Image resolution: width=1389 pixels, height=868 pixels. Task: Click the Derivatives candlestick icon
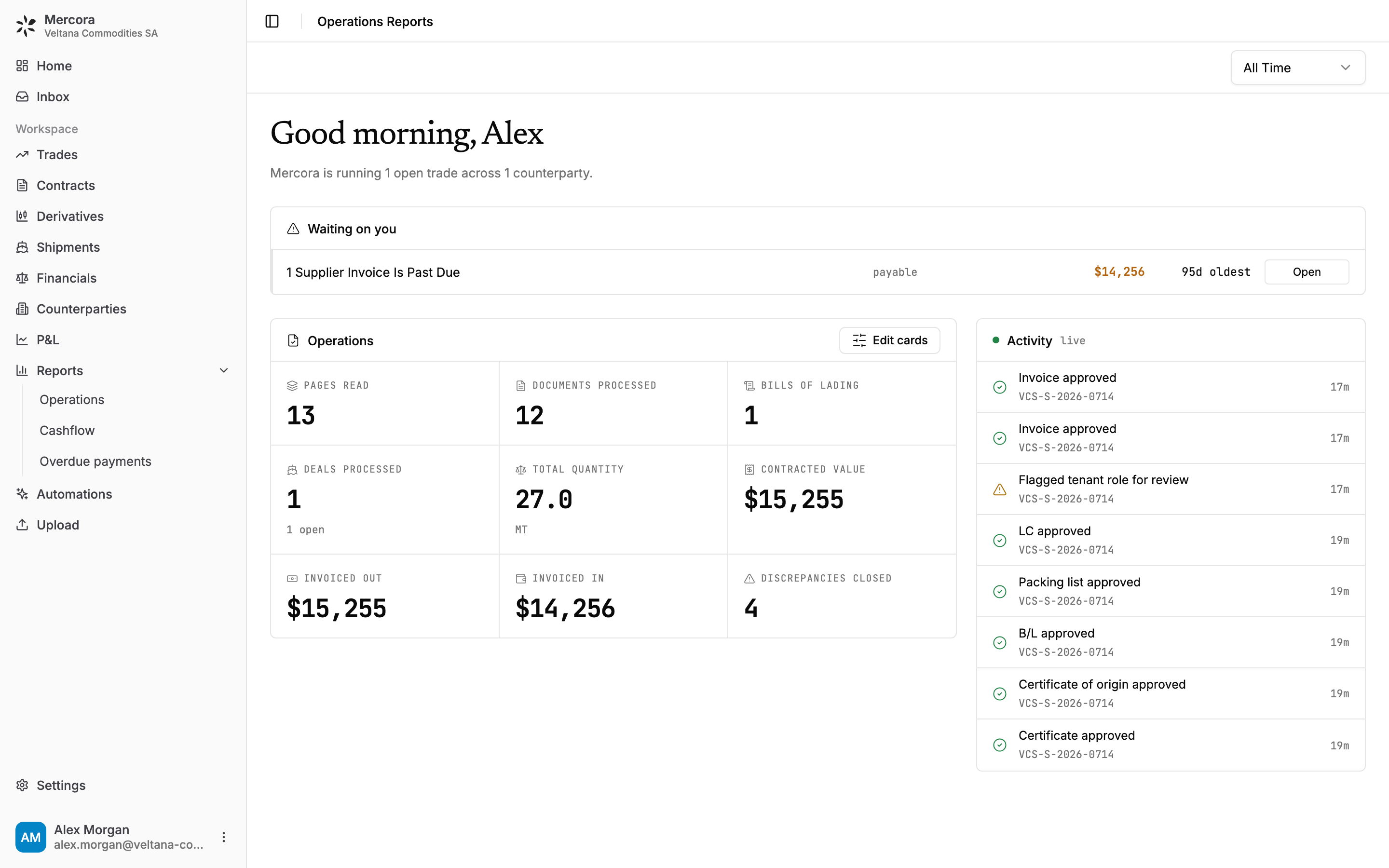click(22, 217)
